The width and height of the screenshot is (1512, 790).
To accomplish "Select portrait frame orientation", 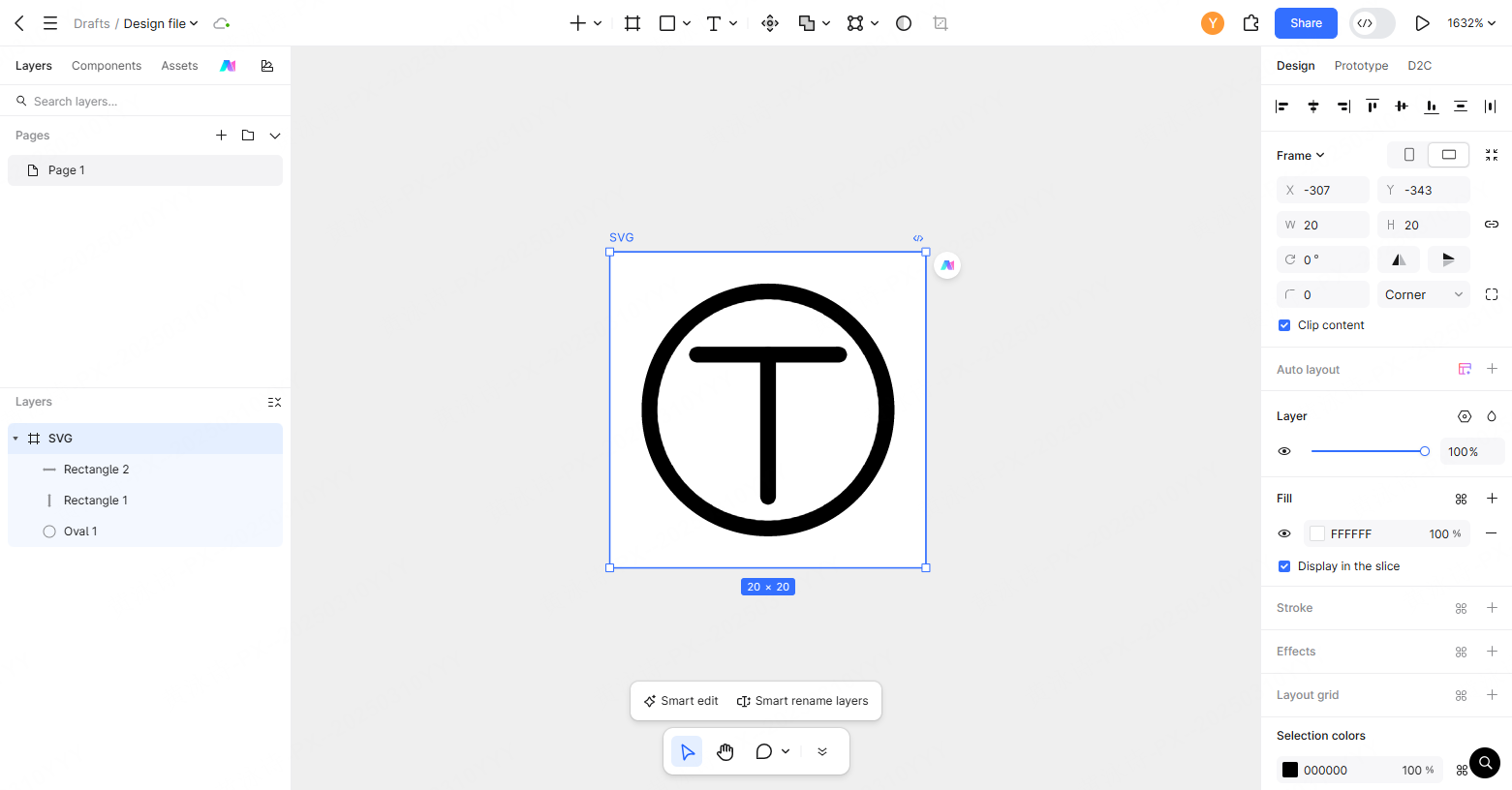I will (x=1409, y=155).
